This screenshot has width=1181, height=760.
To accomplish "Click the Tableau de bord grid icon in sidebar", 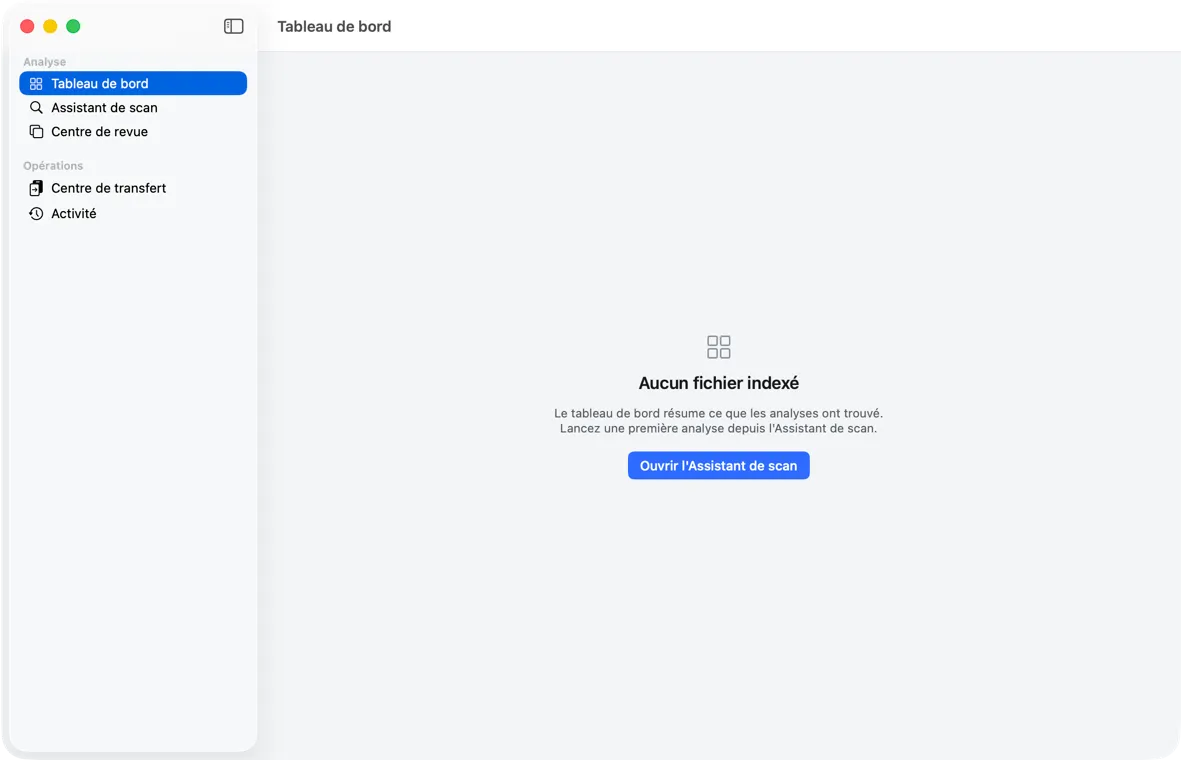I will [x=36, y=84].
